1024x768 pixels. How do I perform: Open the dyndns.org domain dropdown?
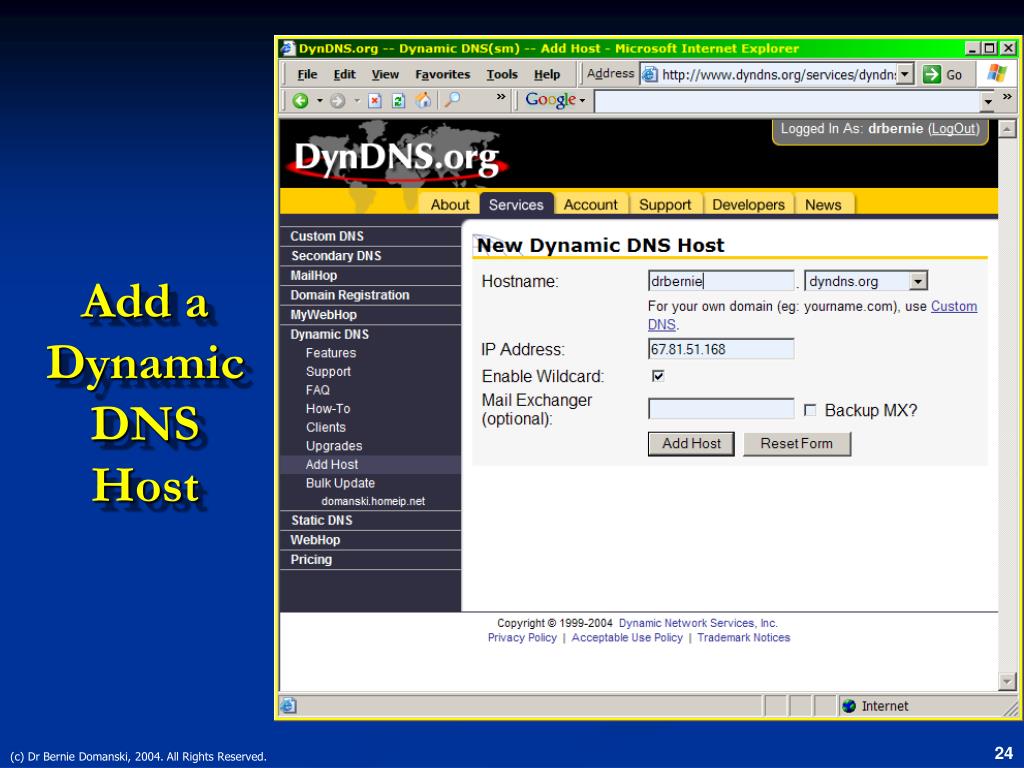pos(918,281)
